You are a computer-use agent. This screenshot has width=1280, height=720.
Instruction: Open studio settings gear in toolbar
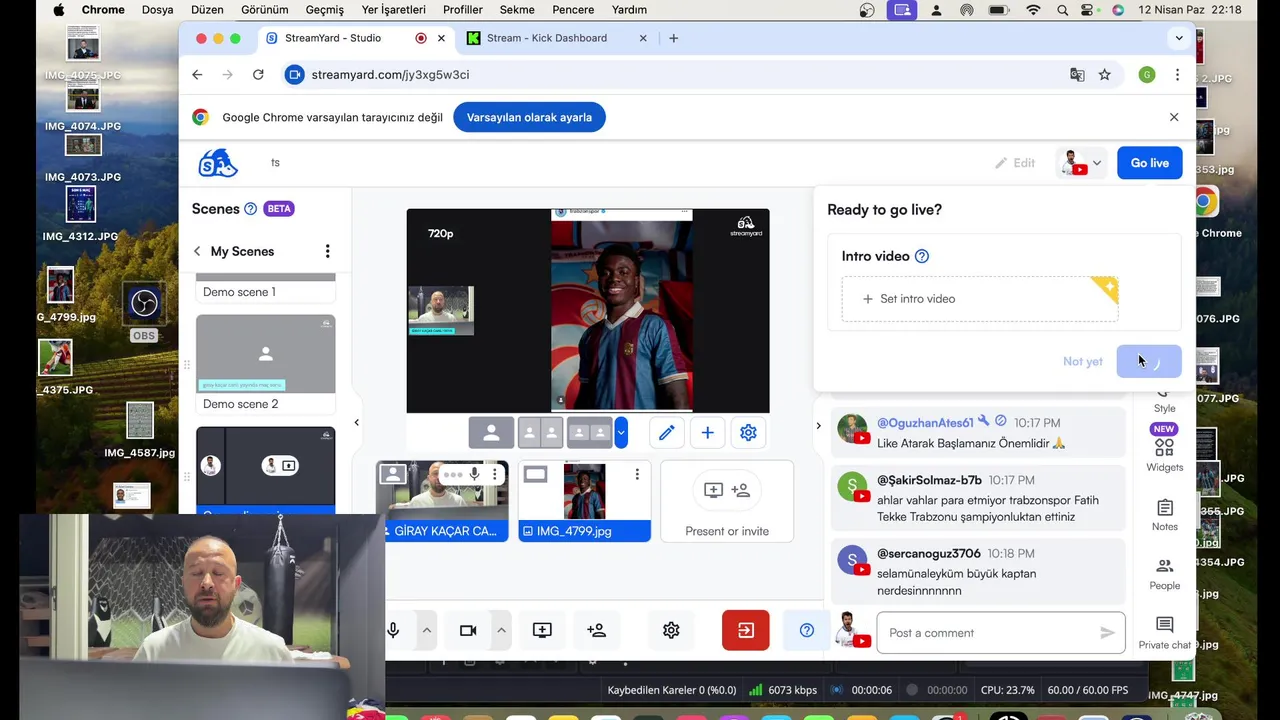(671, 630)
